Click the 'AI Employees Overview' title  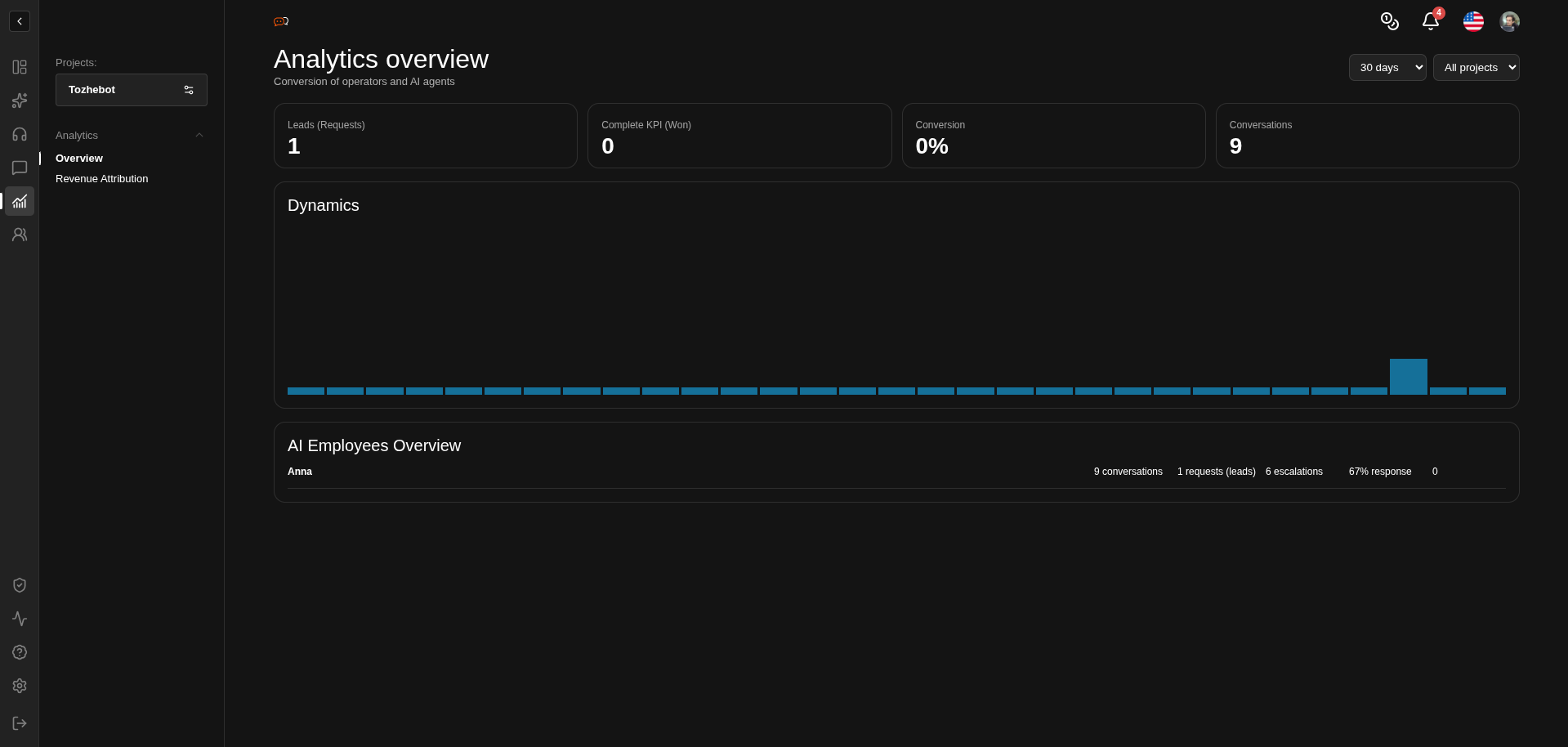[x=374, y=445]
